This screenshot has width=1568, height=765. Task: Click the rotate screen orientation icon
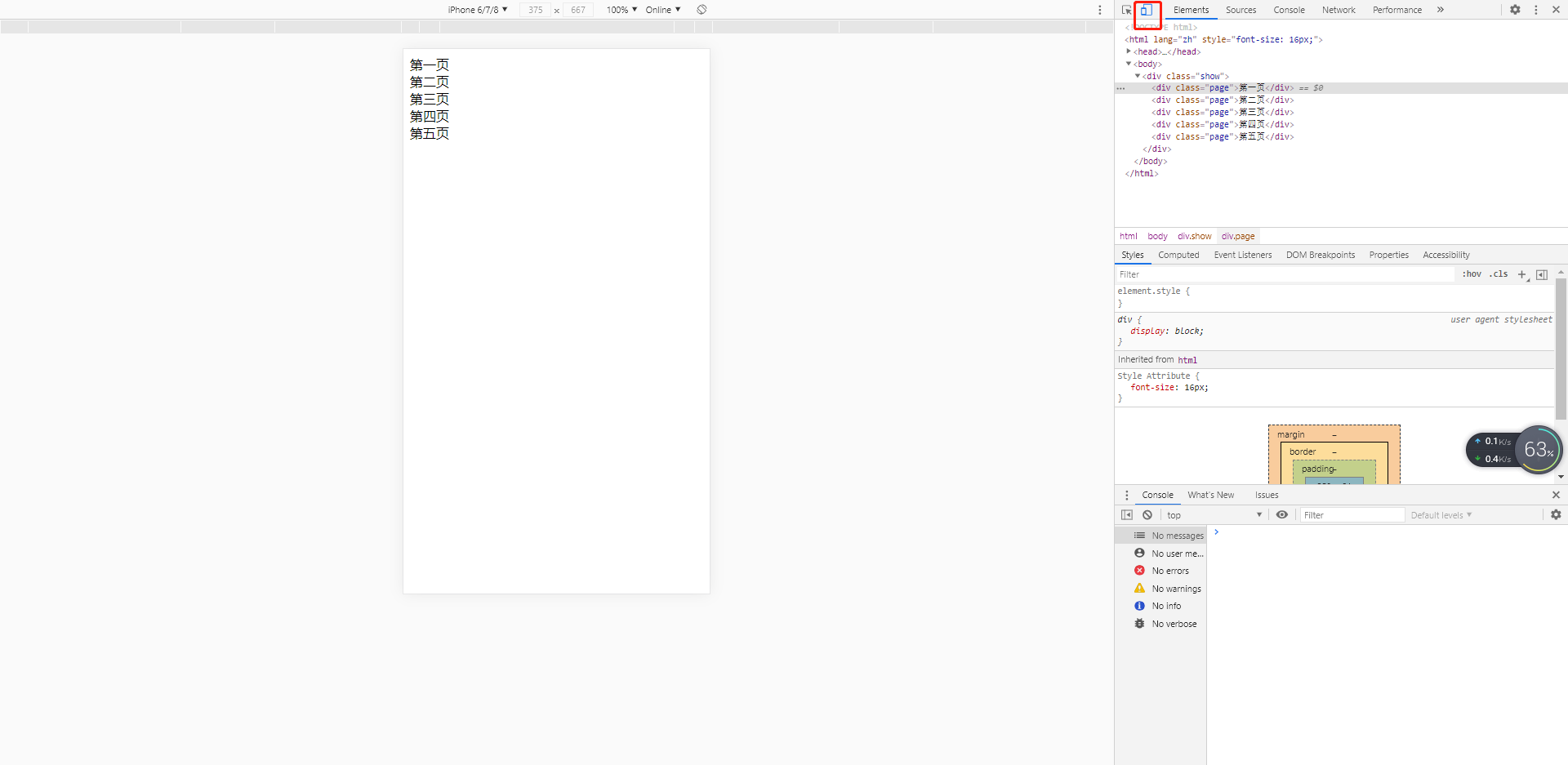(x=702, y=10)
